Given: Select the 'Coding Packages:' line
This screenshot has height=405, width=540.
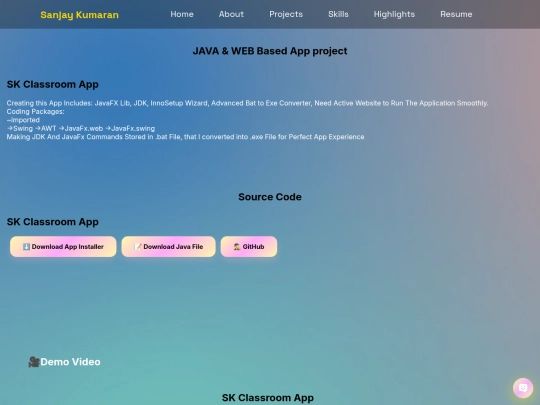Looking at the screenshot, I should point(35,112).
